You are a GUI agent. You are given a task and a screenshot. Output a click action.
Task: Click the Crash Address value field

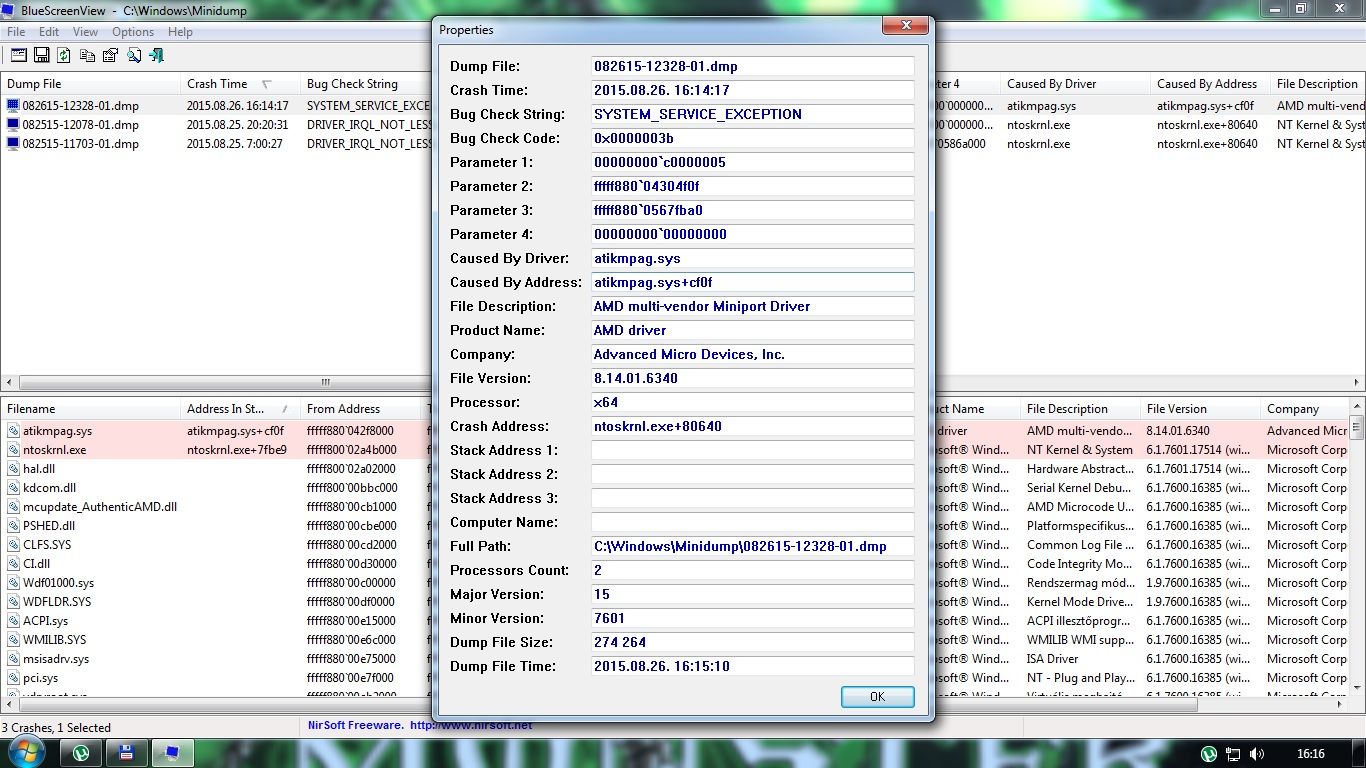point(753,426)
